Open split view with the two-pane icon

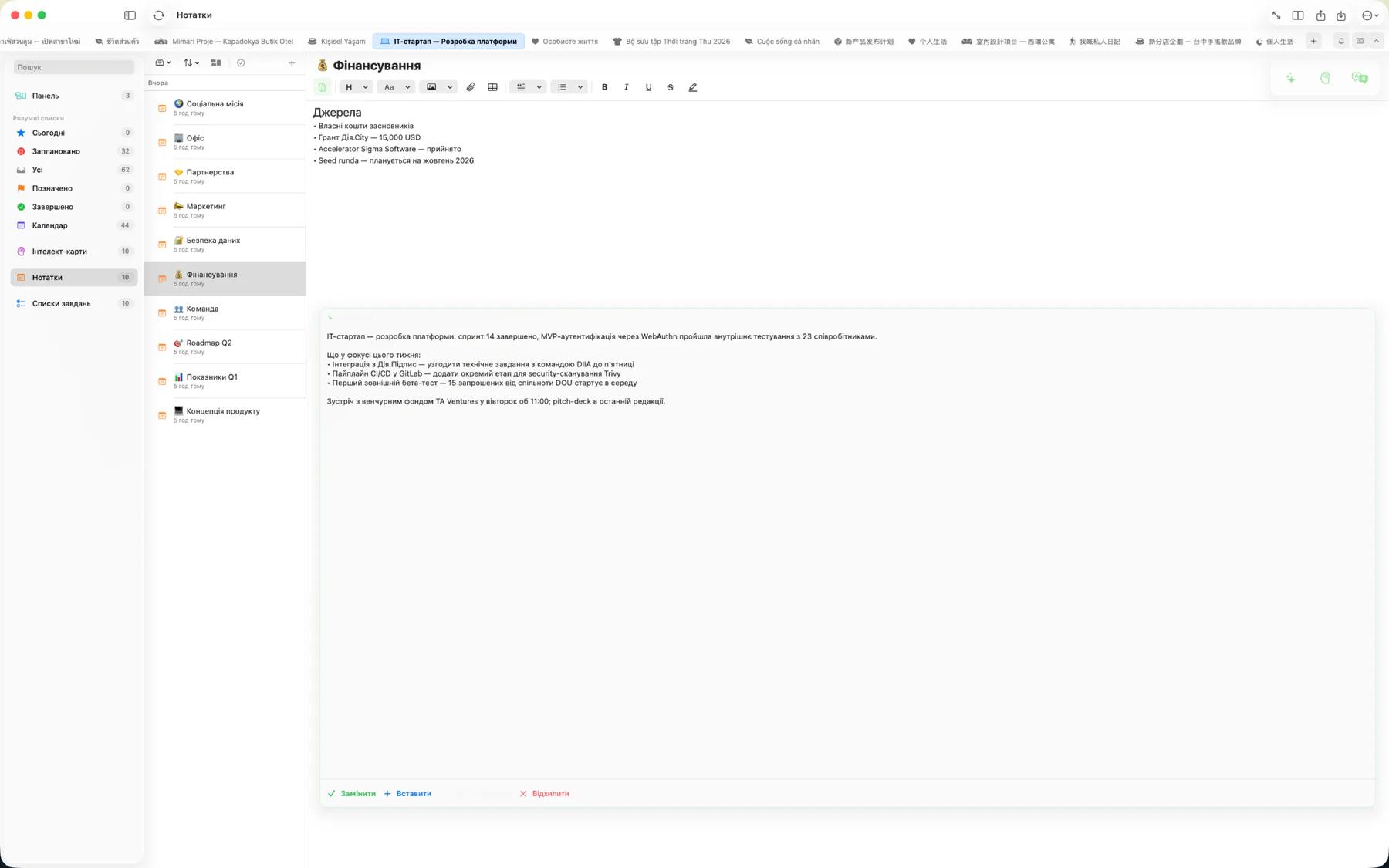point(1298,15)
